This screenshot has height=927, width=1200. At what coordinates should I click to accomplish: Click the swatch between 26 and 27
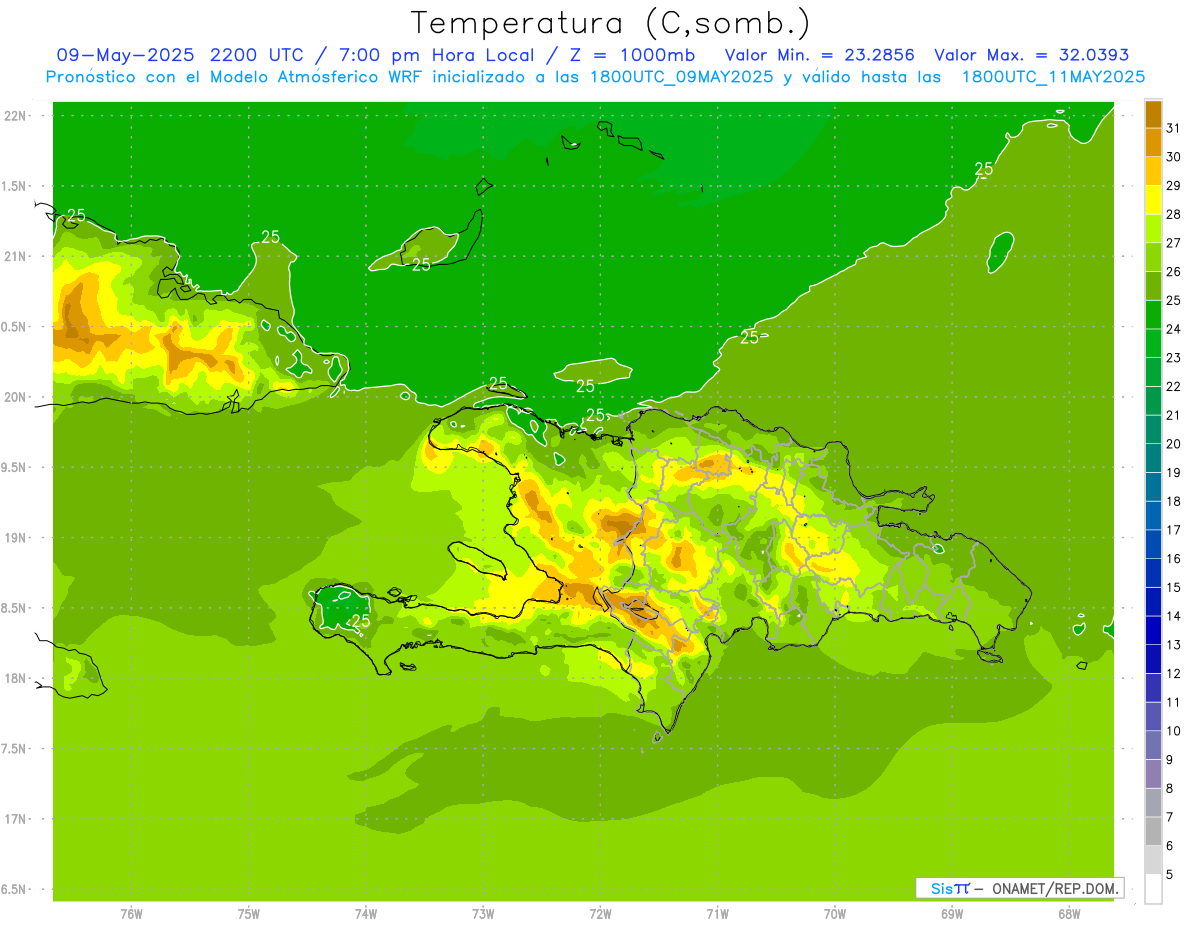coord(1153,257)
